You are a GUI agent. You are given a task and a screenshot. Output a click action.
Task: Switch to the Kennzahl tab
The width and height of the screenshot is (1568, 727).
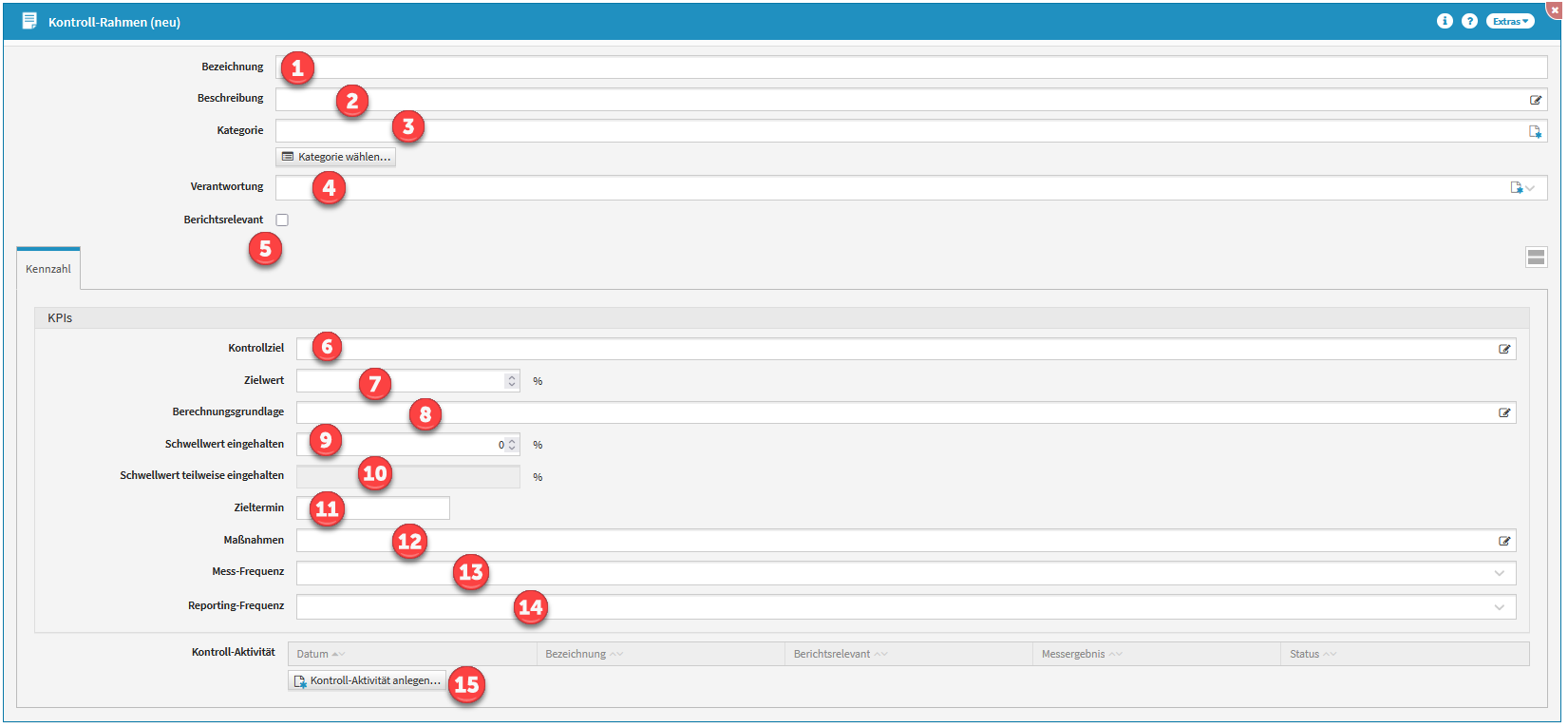[48, 269]
